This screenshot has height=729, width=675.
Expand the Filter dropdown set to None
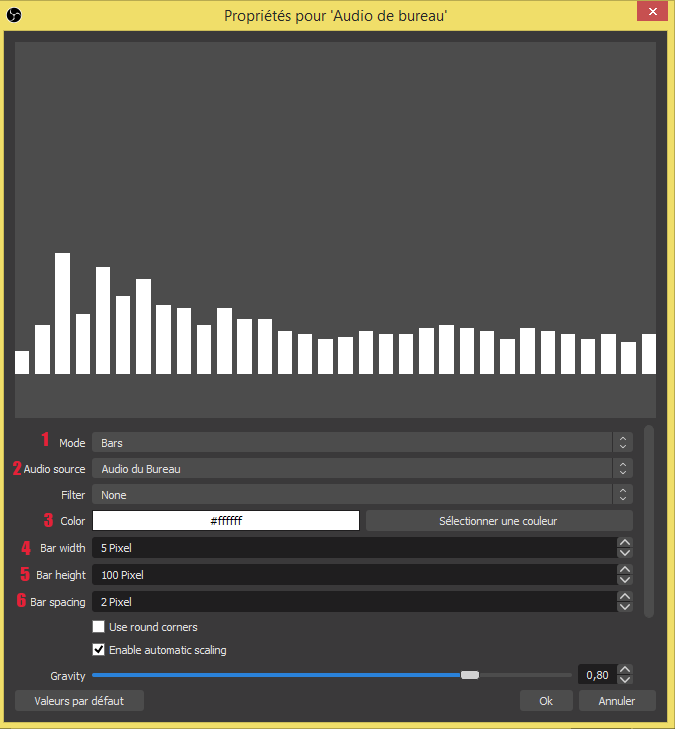(x=361, y=494)
